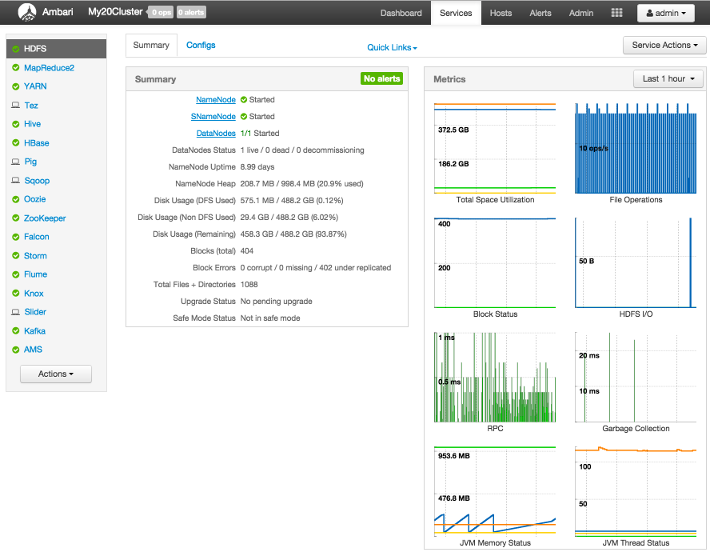Click the Ambari logo icon

[x=28, y=13]
